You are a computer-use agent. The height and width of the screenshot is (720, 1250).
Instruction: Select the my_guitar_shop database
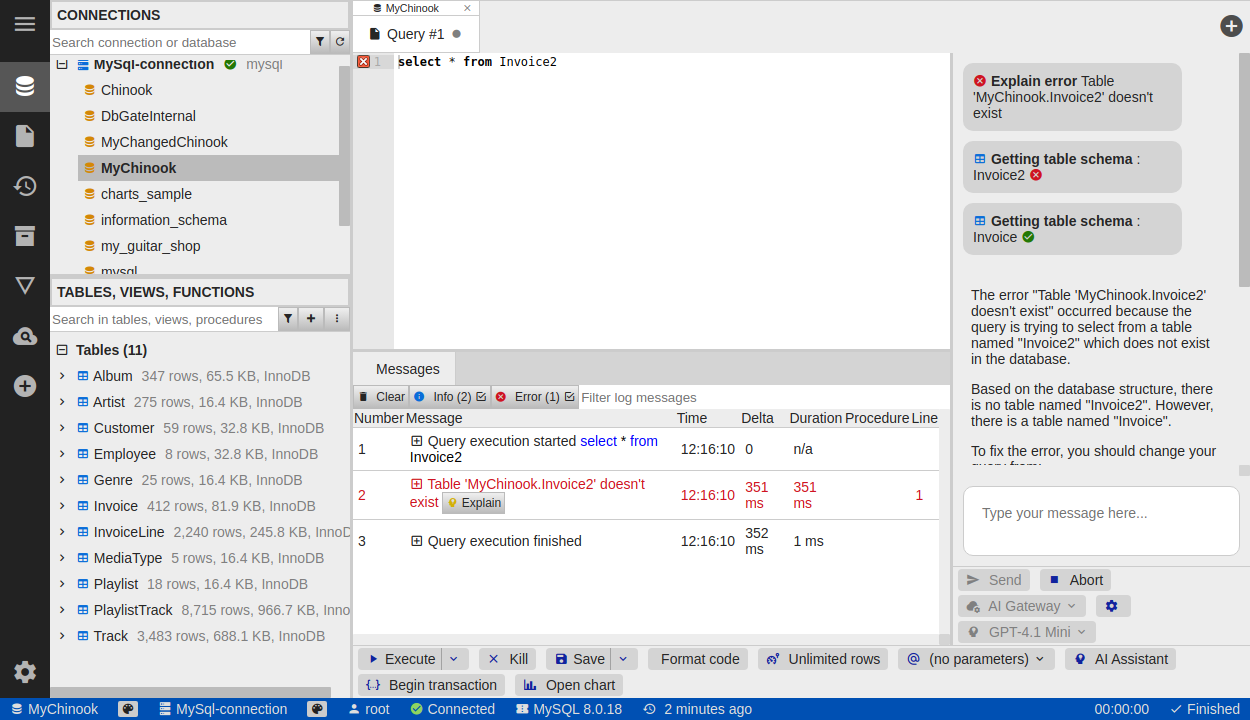[x=150, y=246]
